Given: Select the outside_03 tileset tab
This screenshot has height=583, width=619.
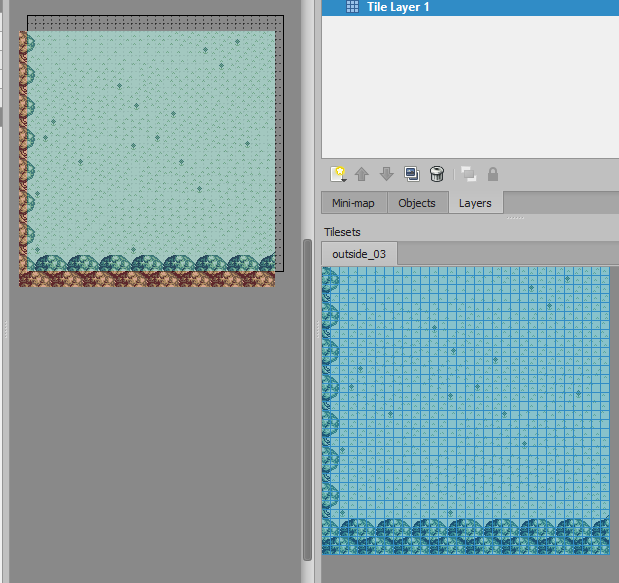Looking at the screenshot, I should 359,254.
